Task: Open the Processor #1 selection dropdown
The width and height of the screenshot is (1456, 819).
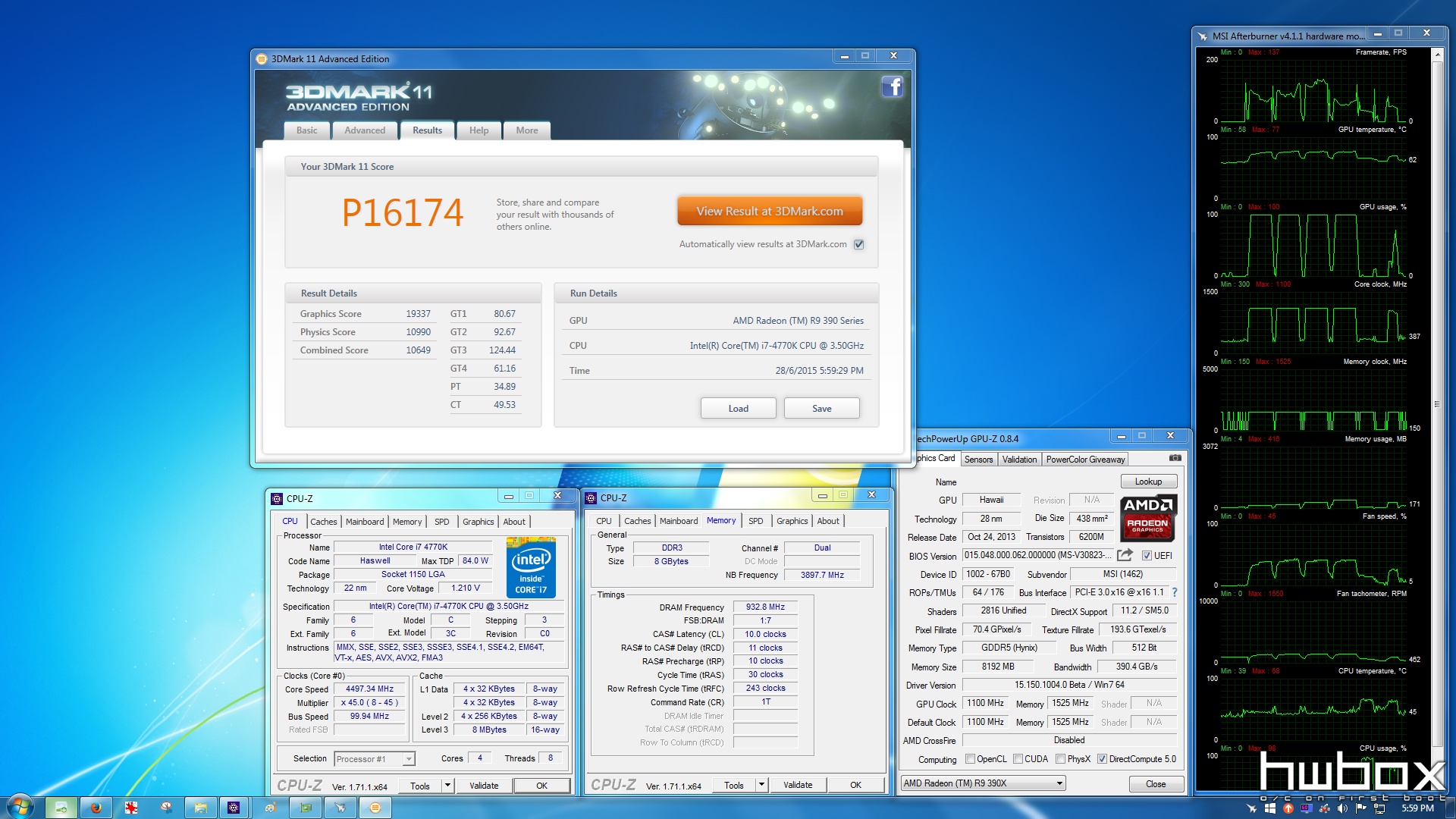Action: coord(375,758)
